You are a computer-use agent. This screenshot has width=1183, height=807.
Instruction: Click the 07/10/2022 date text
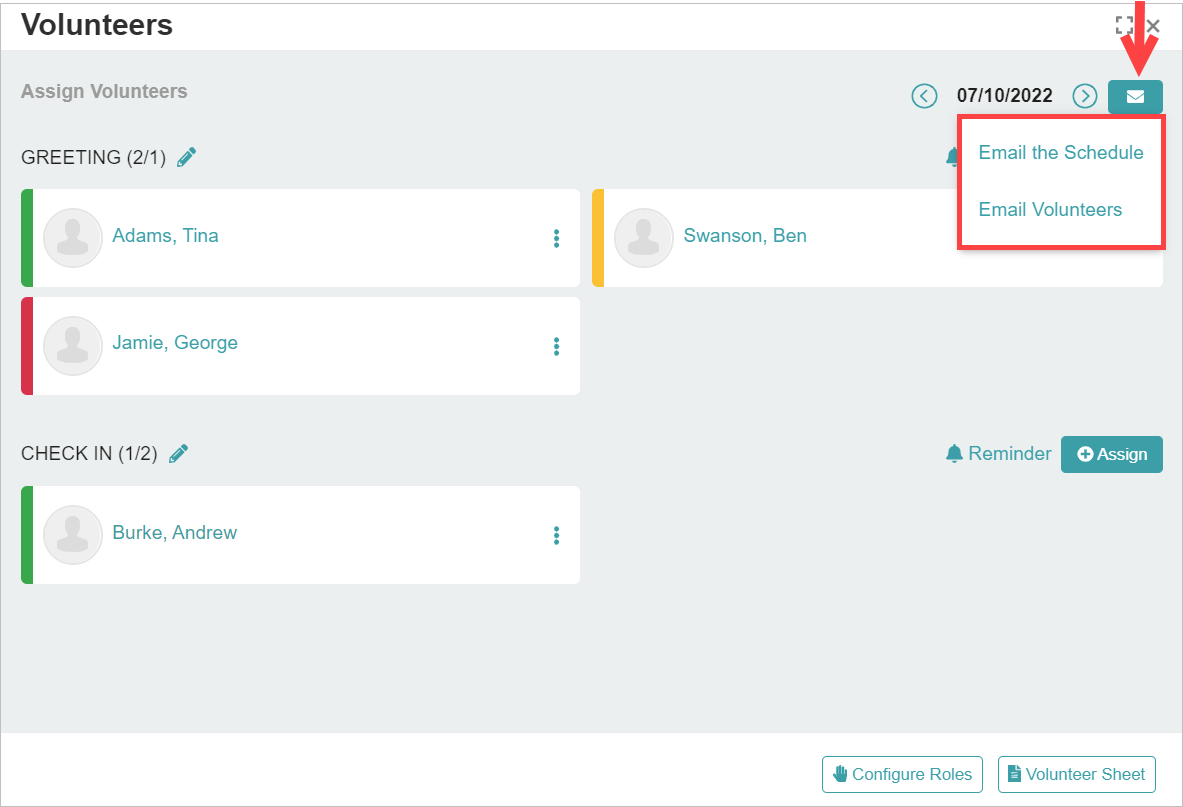(x=1004, y=96)
